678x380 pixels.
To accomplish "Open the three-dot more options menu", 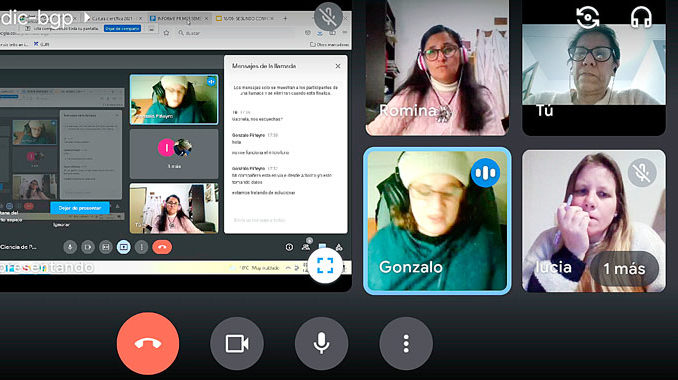I will (x=406, y=344).
